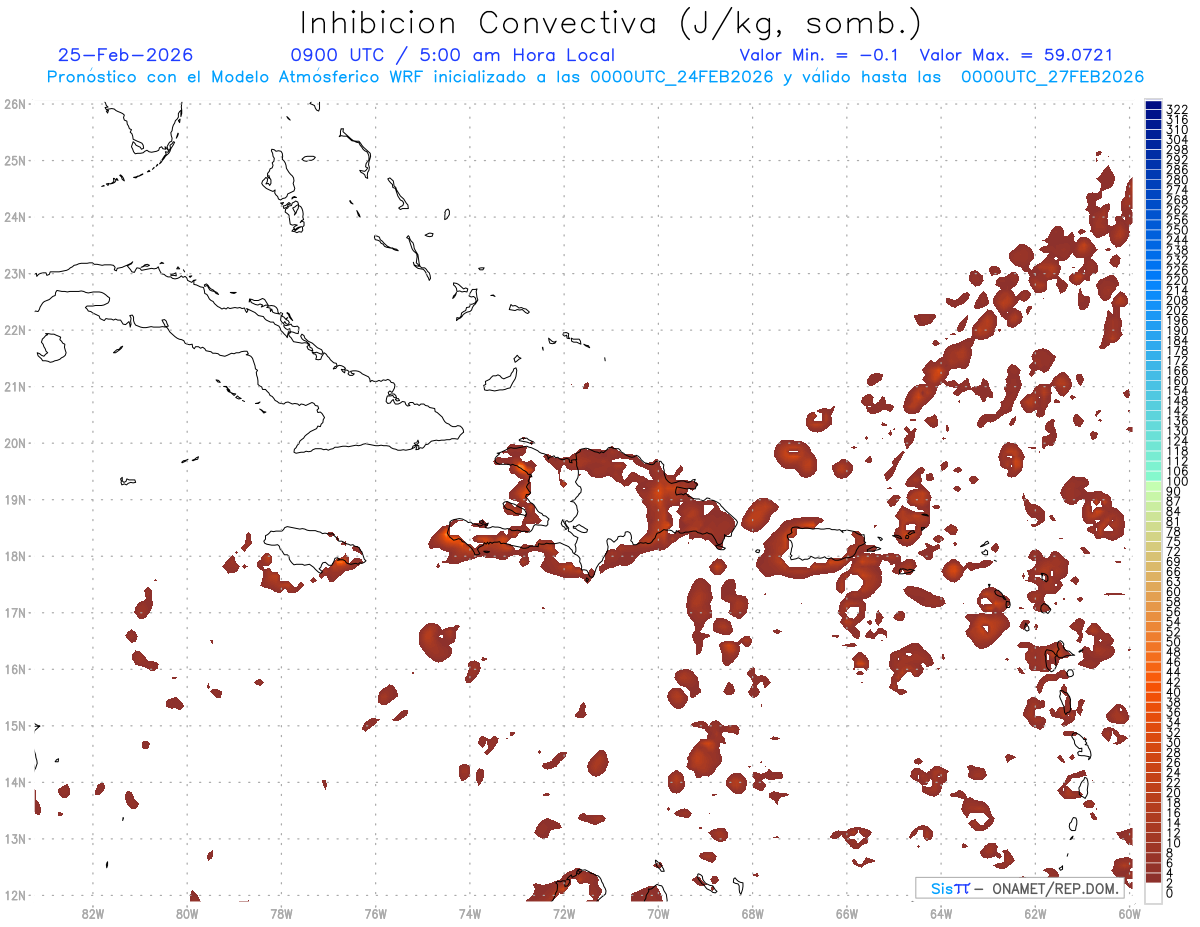Click latitude label '21N'
The height and width of the screenshot is (927, 1200).
pos(15,386)
